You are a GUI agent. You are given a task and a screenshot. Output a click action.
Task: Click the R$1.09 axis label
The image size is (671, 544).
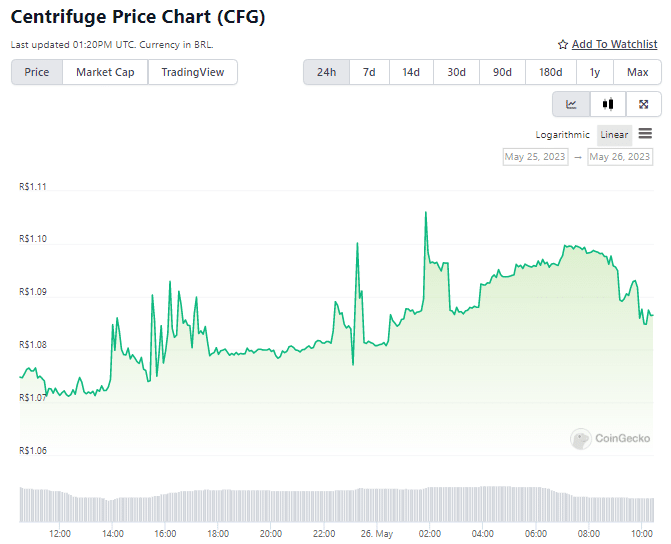33,292
